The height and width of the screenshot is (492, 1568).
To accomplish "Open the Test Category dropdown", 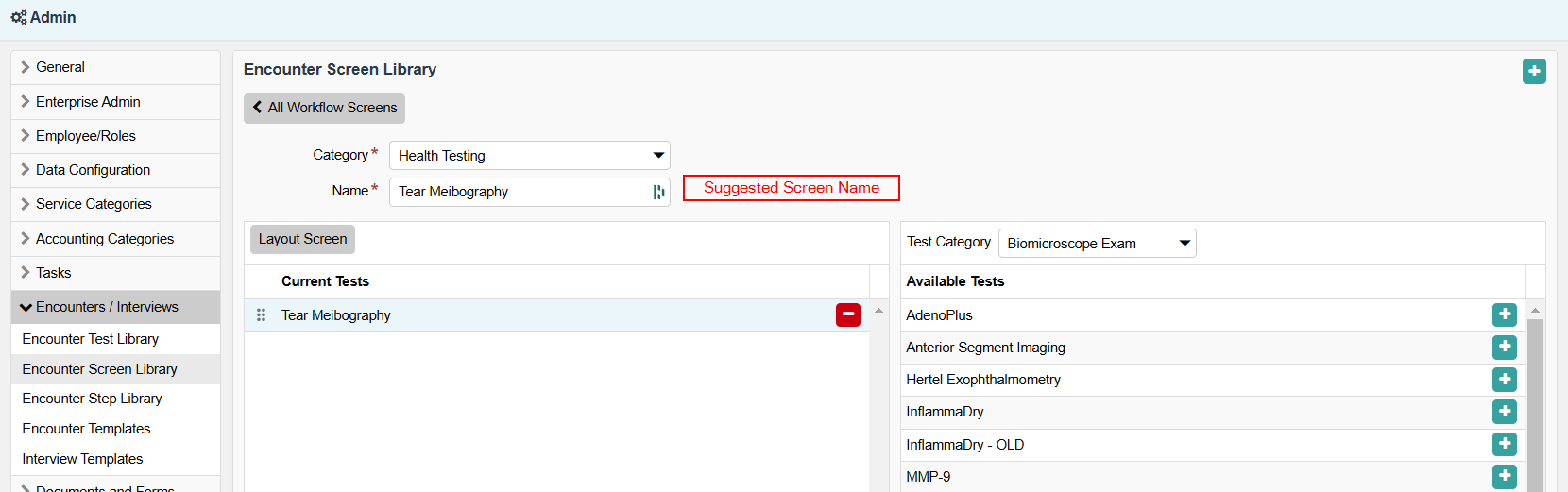I will click(1097, 244).
